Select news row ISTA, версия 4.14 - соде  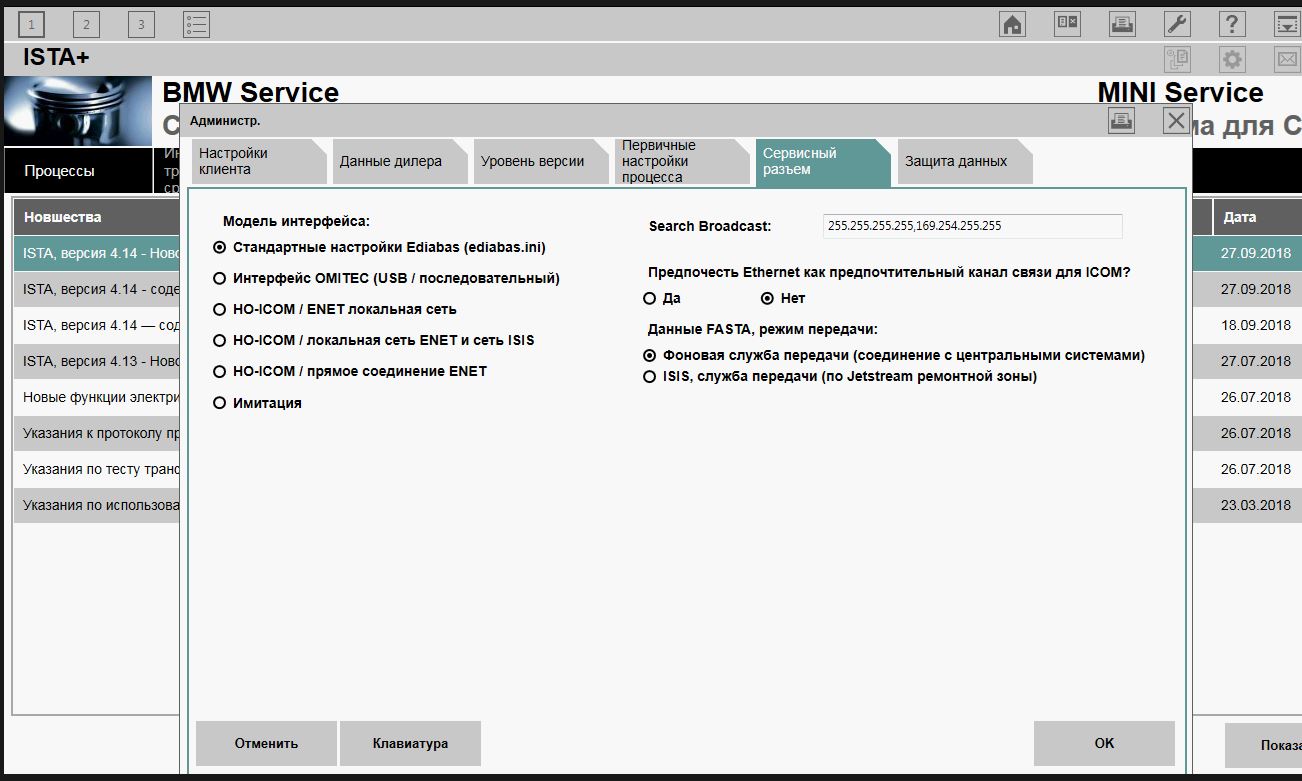click(97, 289)
